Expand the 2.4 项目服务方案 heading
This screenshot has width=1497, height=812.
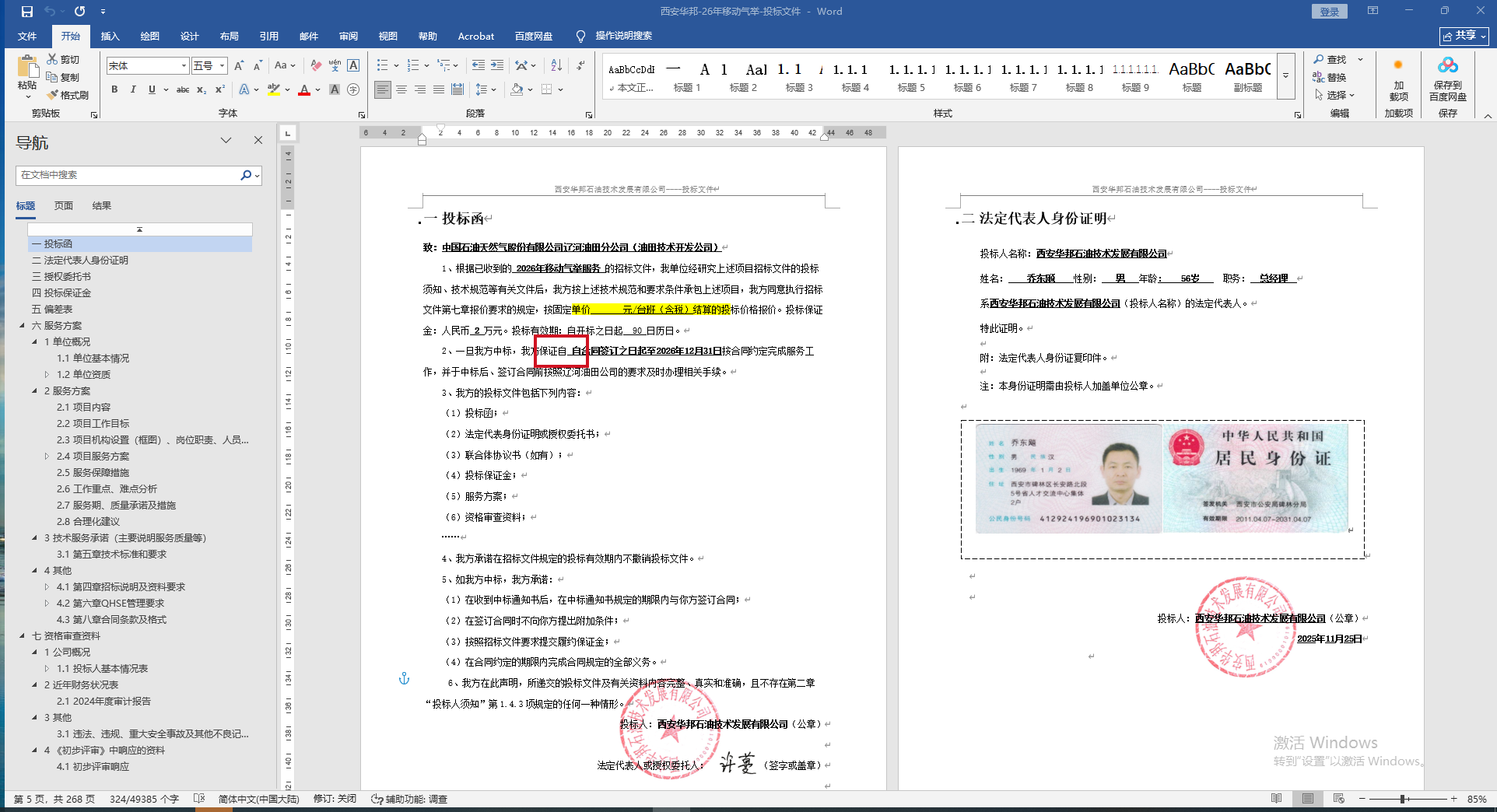click(47, 457)
